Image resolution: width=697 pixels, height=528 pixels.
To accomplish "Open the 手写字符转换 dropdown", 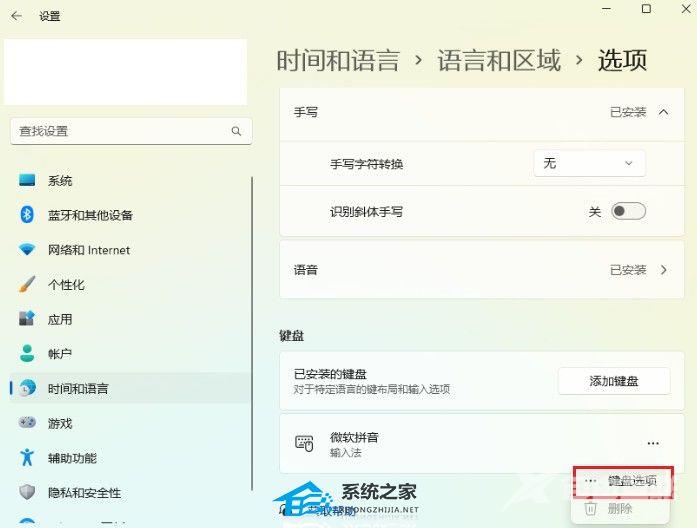I will (x=589, y=164).
